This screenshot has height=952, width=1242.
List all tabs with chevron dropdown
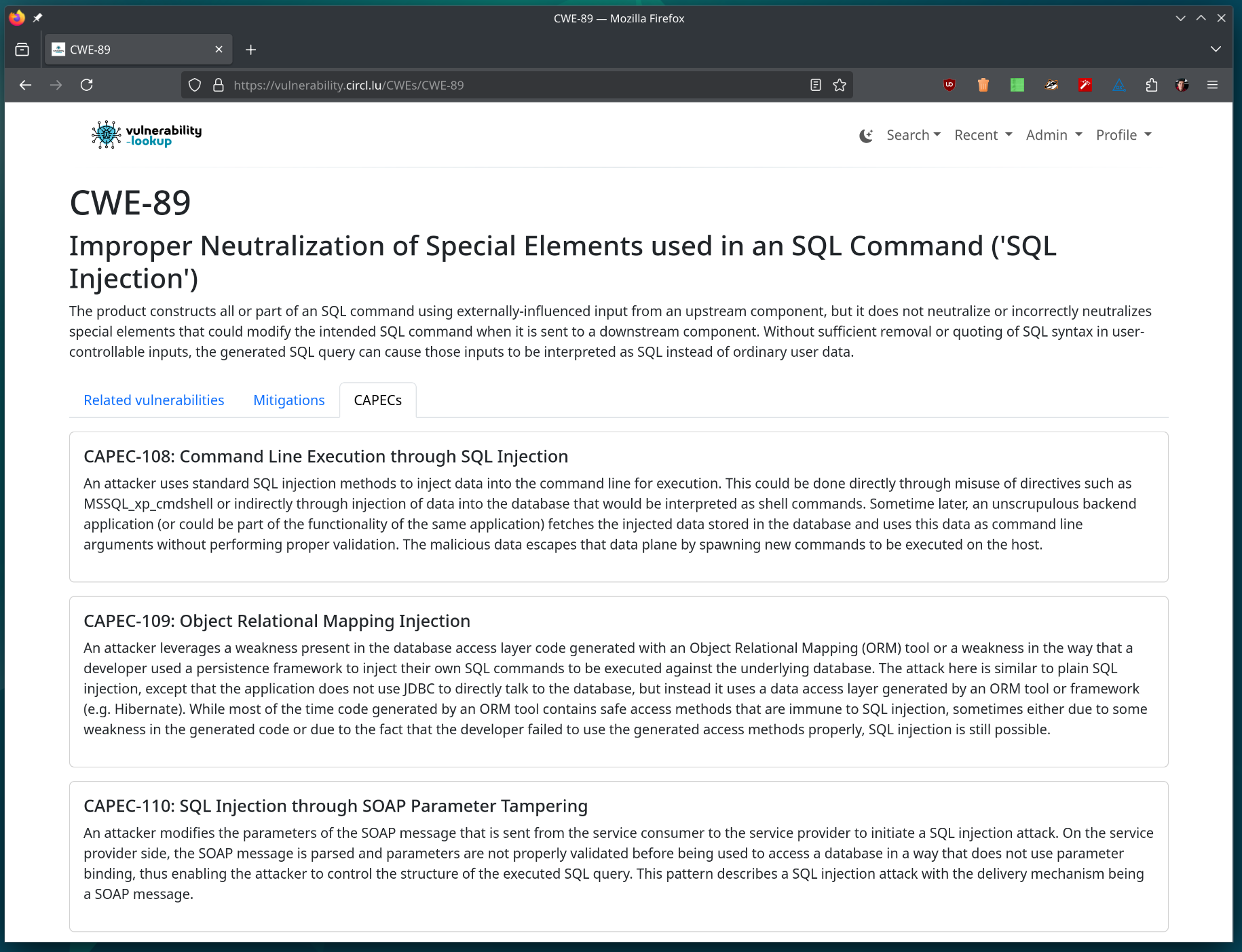point(1216,49)
